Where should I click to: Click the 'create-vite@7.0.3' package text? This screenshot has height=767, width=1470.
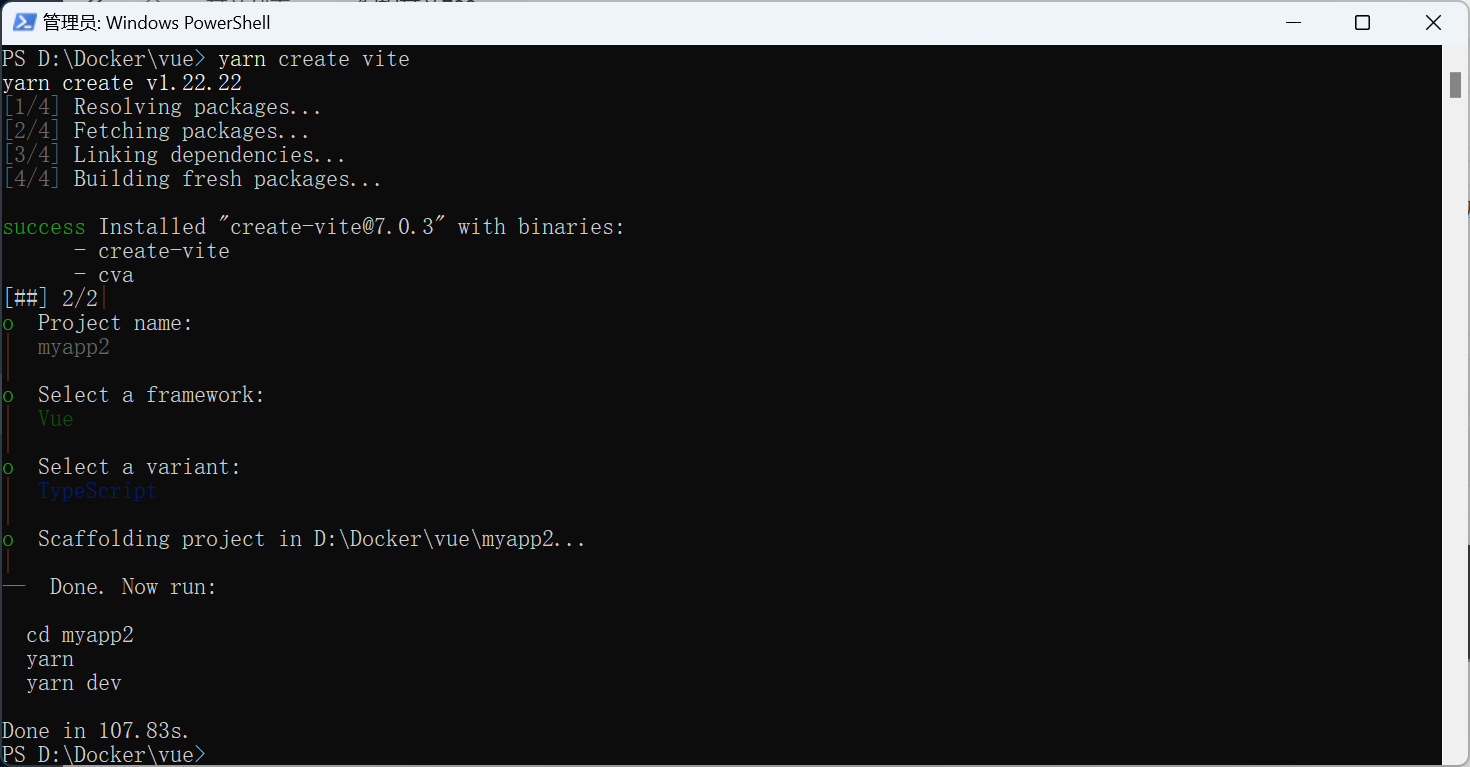click(332, 227)
